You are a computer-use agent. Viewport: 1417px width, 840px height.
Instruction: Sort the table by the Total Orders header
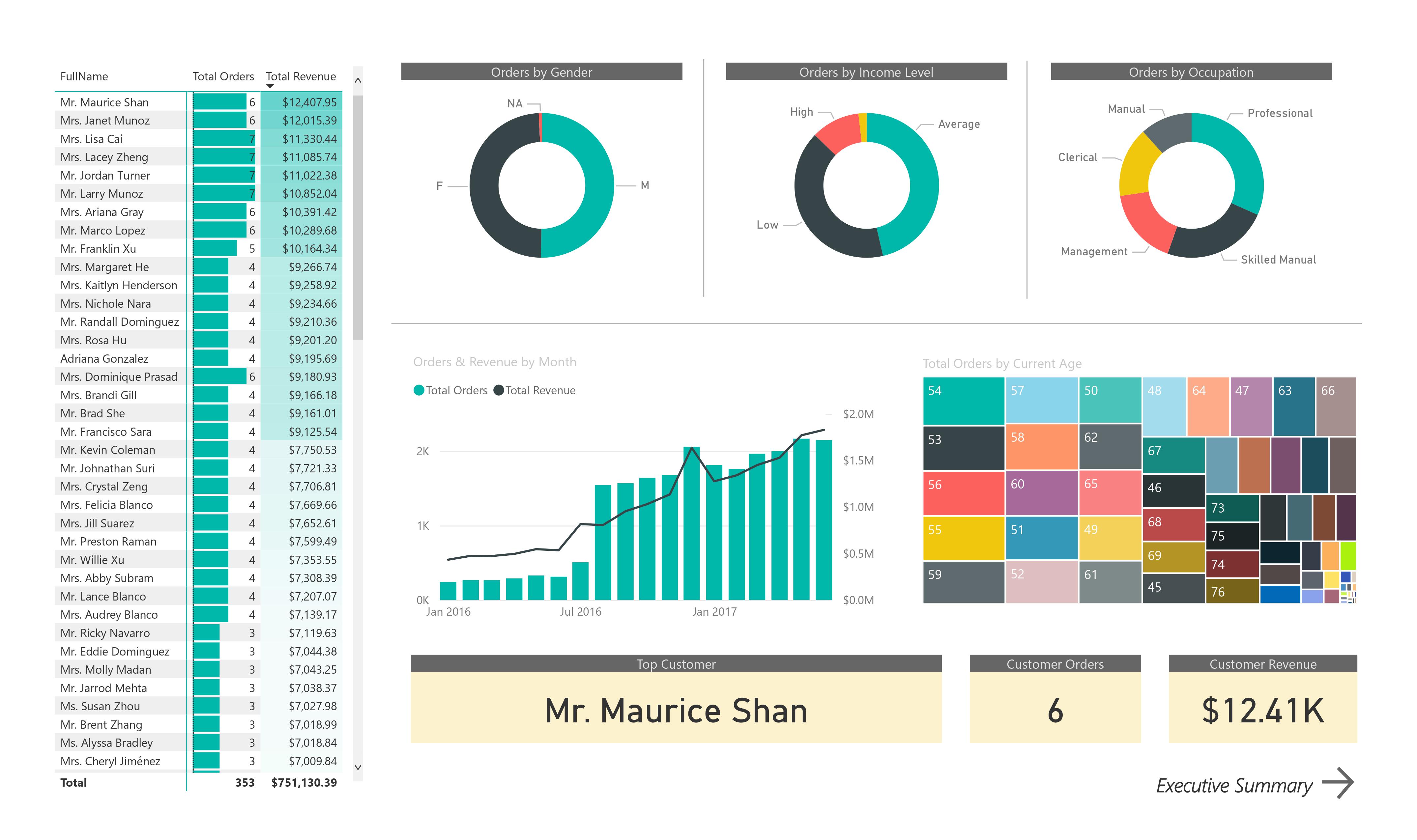[223, 76]
